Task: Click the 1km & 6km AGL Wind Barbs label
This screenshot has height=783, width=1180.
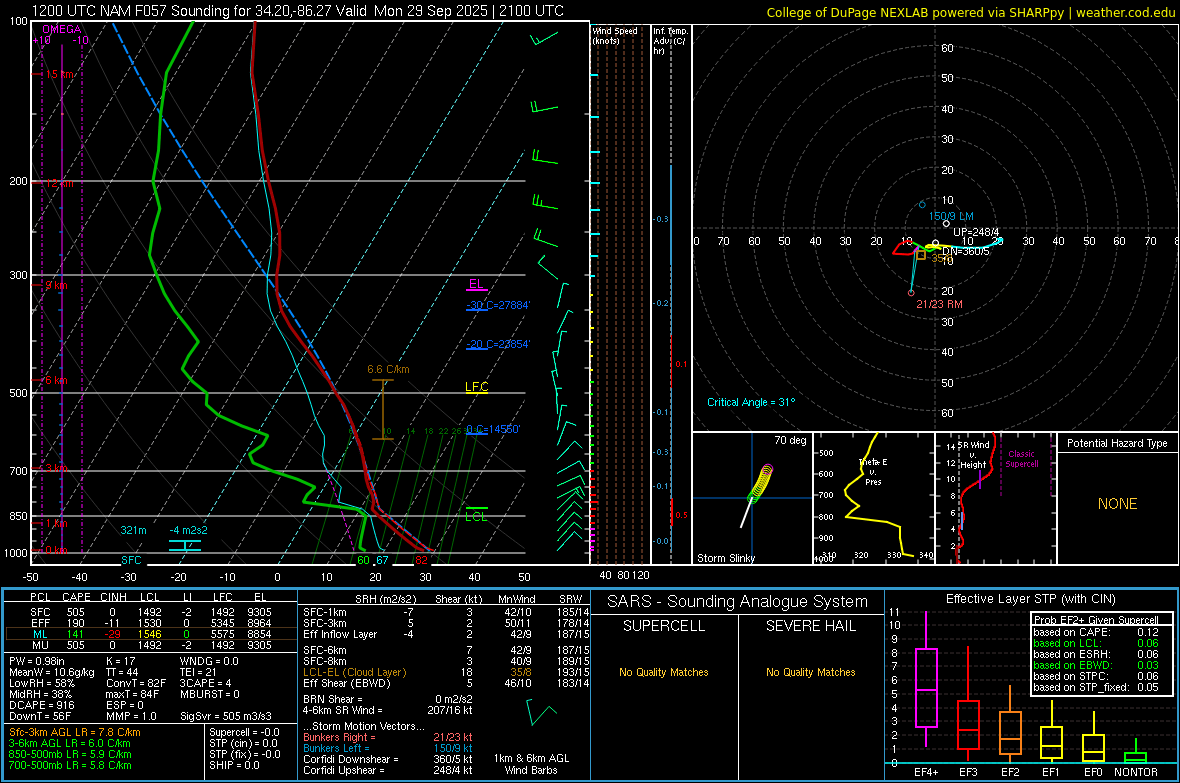Action: pos(531,764)
